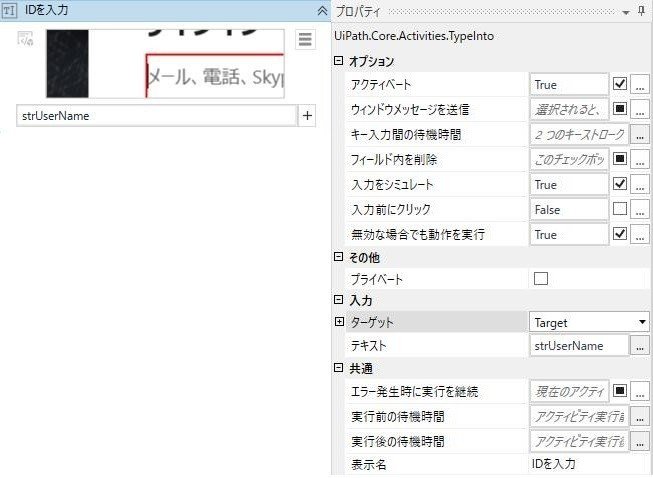The height and width of the screenshot is (478, 653).
Task: Expand the ターゲット property node
Action: (x=339, y=321)
